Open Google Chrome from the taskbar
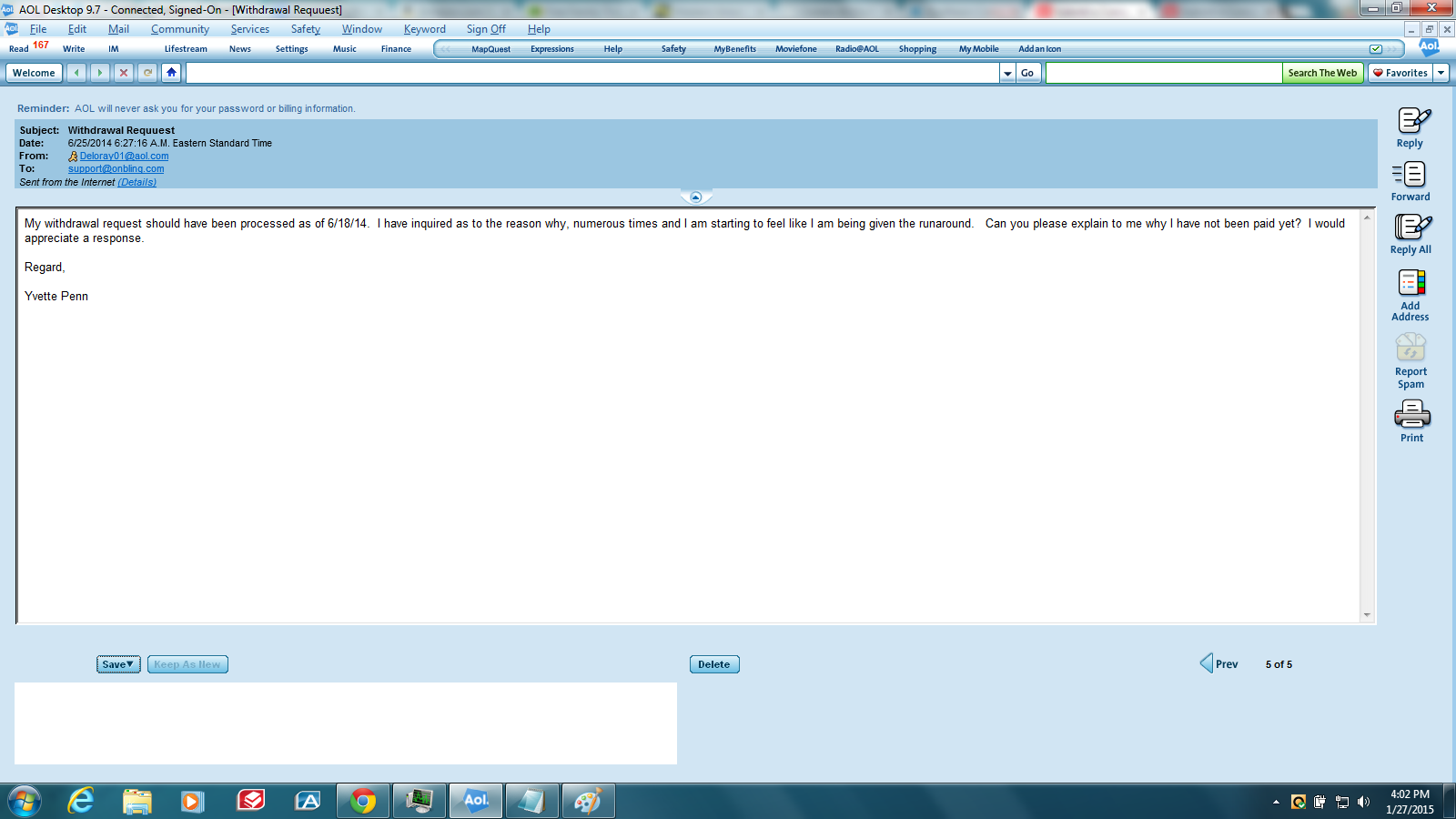1456x819 pixels. click(x=363, y=801)
